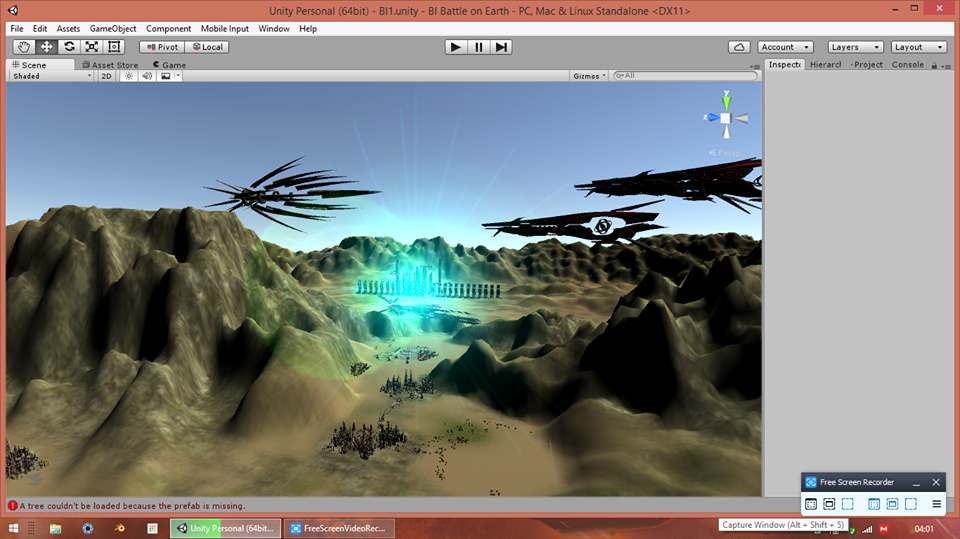Switch to the Hierarchy tab
The width and height of the screenshot is (960, 539).
(x=825, y=65)
